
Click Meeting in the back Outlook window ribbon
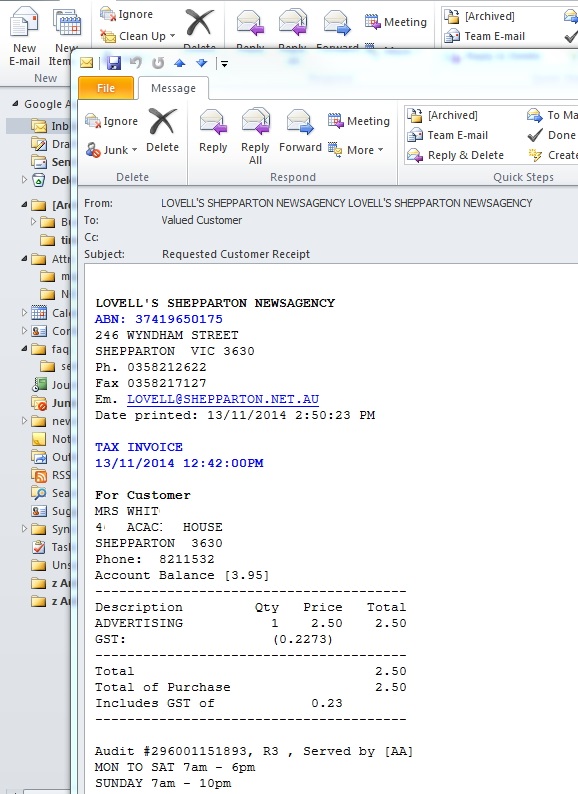coord(396,22)
